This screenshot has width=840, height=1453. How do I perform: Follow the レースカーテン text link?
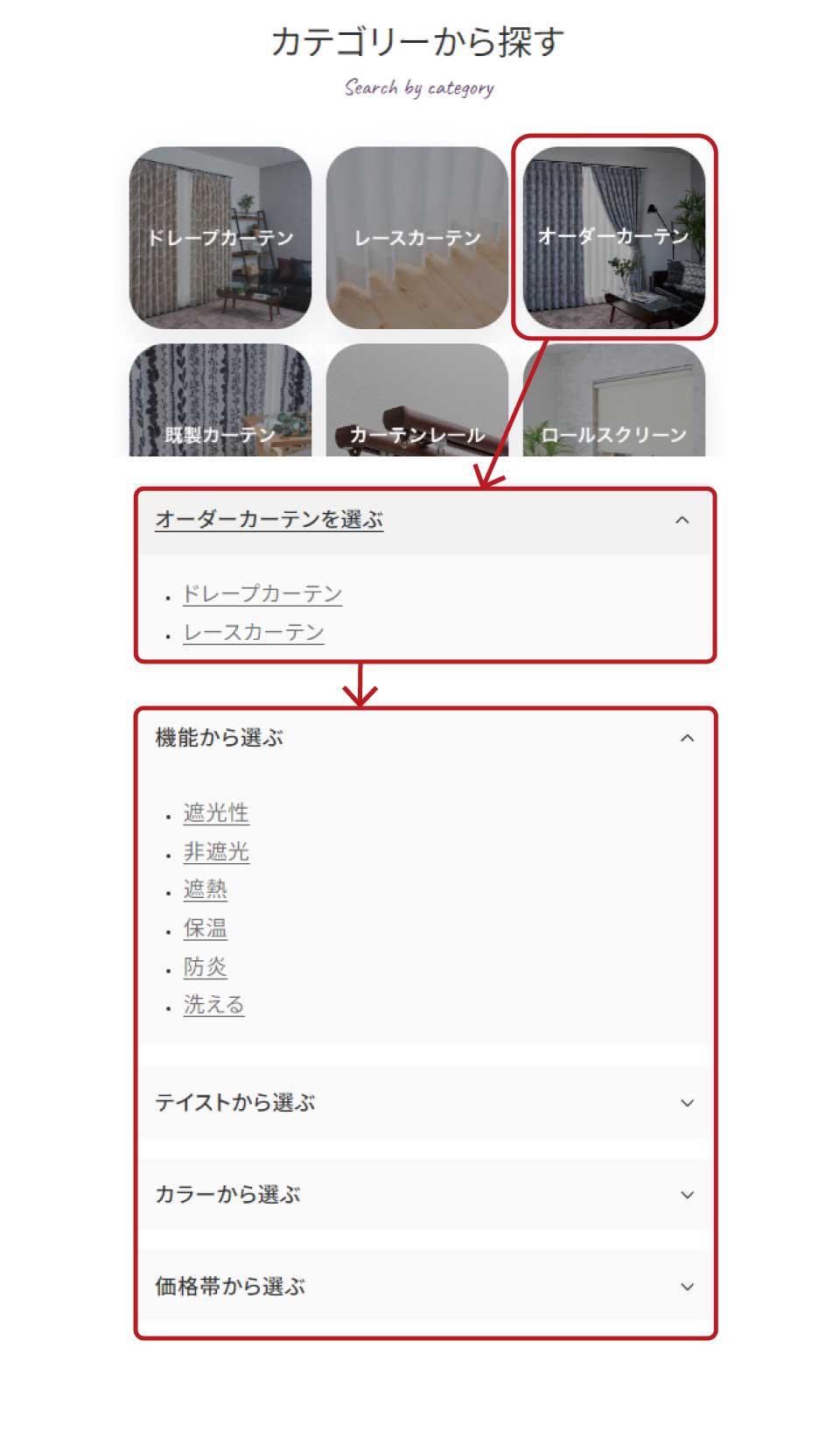click(254, 632)
